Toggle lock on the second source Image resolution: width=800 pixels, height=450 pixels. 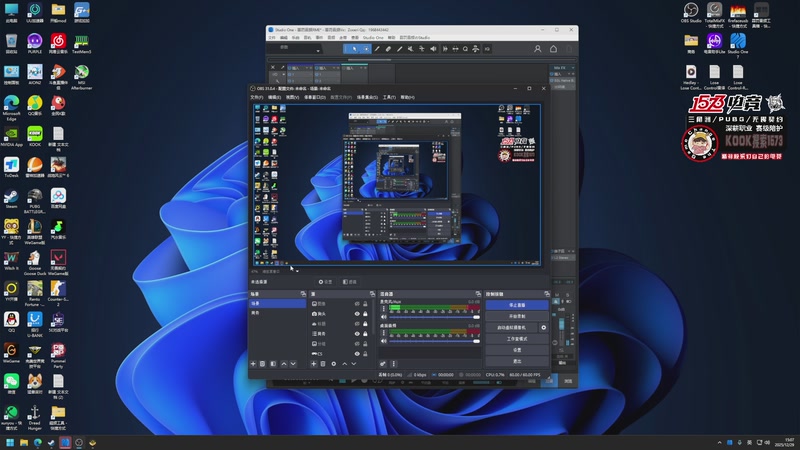click(367, 313)
